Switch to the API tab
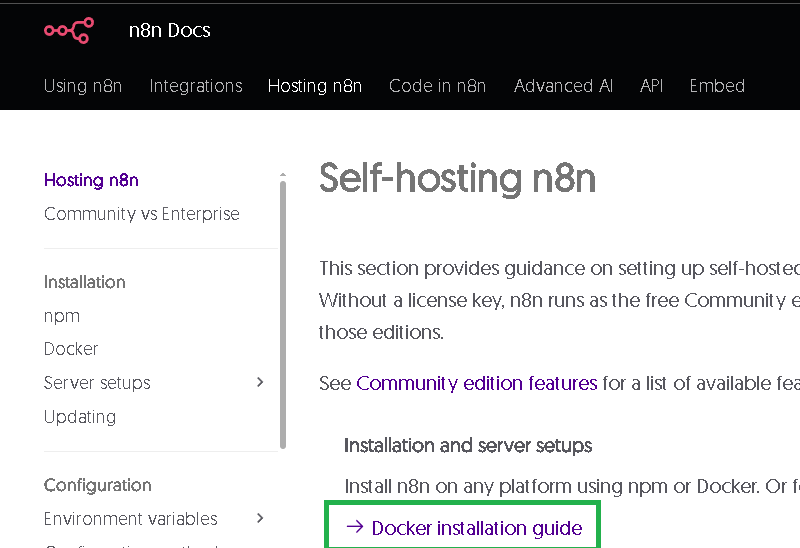The image size is (800, 548). [651, 86]
